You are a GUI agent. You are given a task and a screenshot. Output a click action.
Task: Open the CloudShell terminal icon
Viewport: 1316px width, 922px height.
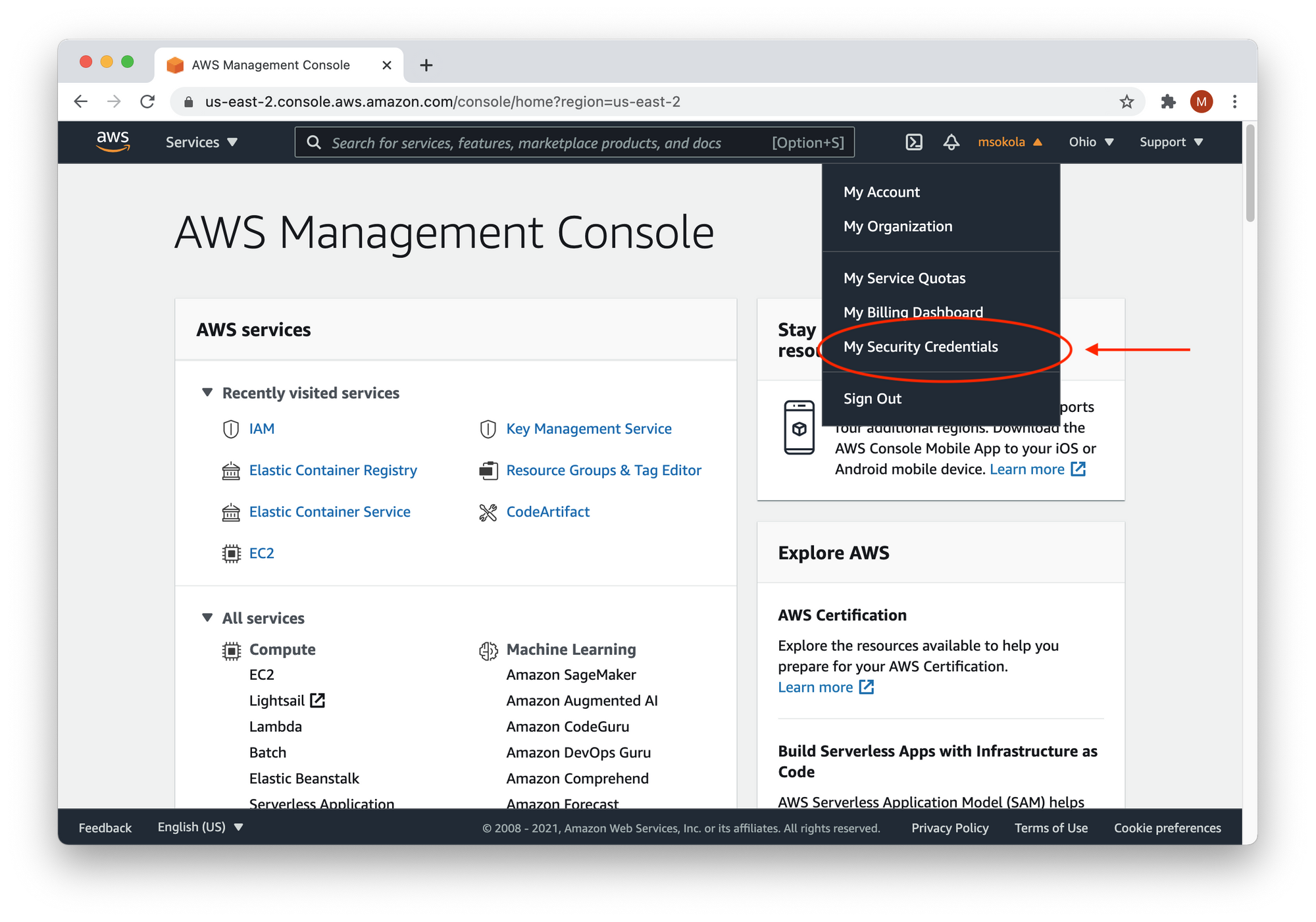tap(914, 142)
